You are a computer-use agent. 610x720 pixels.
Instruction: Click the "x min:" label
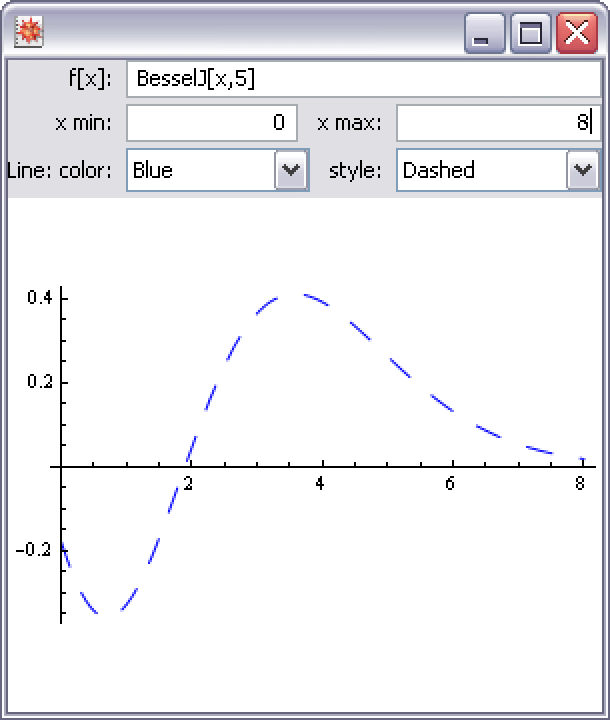[x=84, y=123]
